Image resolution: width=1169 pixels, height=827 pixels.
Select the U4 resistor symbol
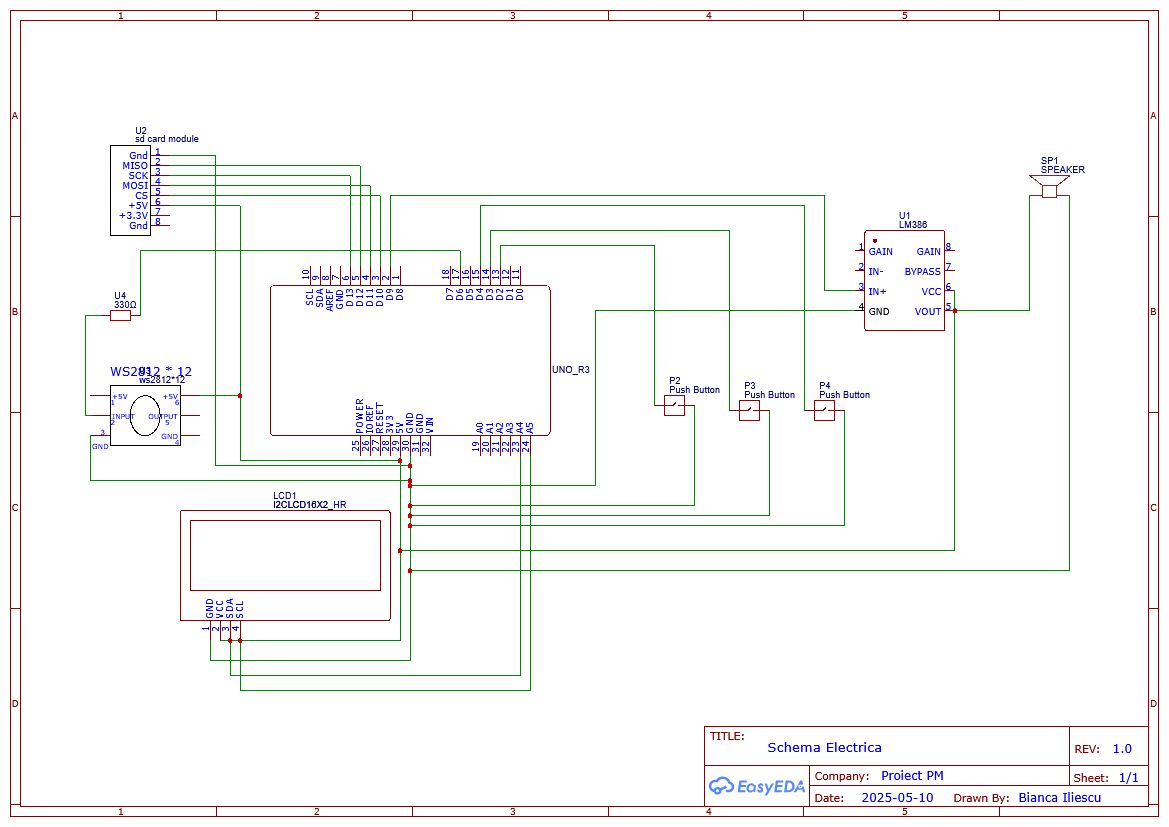pyautogui.click(x=120, y=316)
